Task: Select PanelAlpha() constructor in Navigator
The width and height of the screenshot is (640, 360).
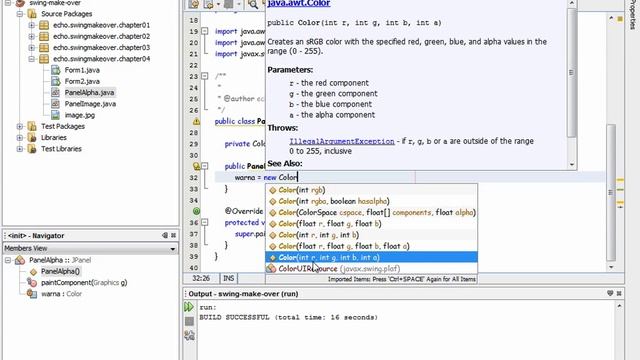Action: pyautogui.click(x=60, y=271)
